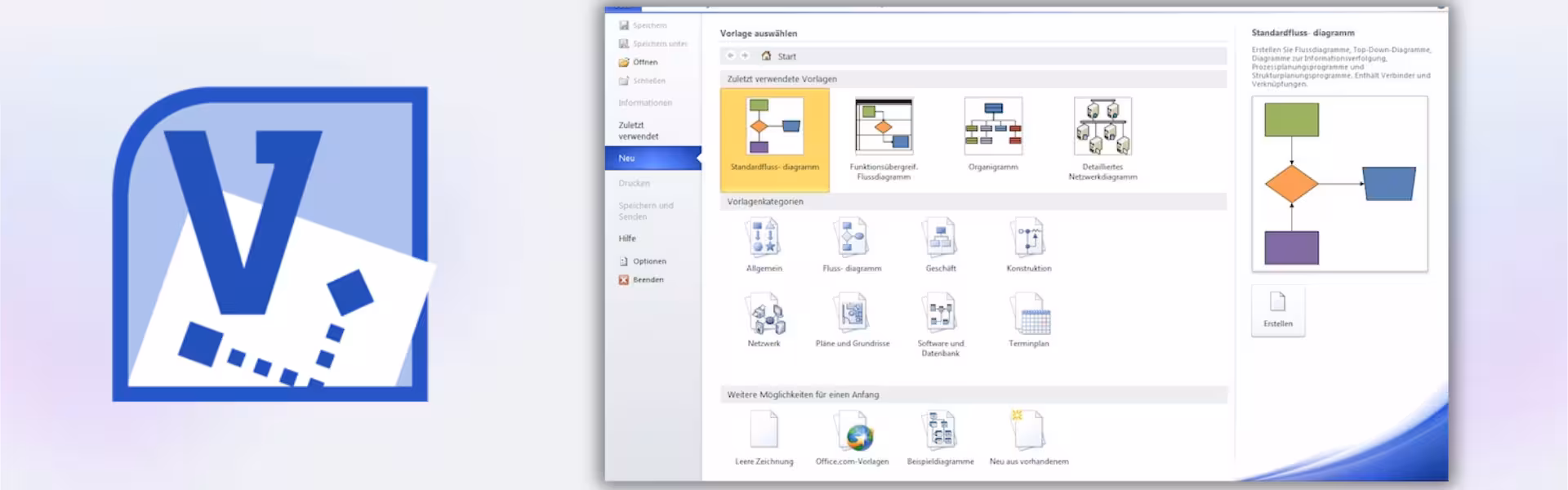1568x490 pixels.
Task: Select the Standardfluss-diagramm template
Action: click(774, 140)
